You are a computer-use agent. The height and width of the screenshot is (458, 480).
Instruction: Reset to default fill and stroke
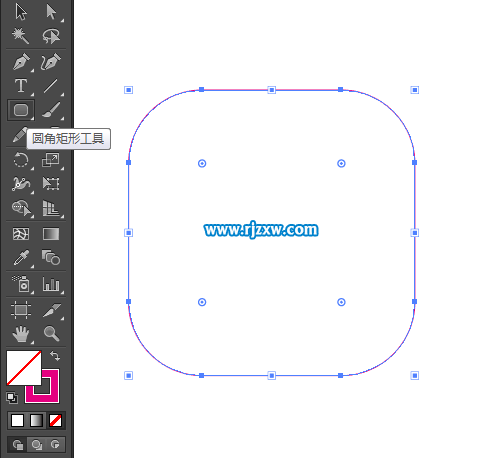(x=12, y=398)
